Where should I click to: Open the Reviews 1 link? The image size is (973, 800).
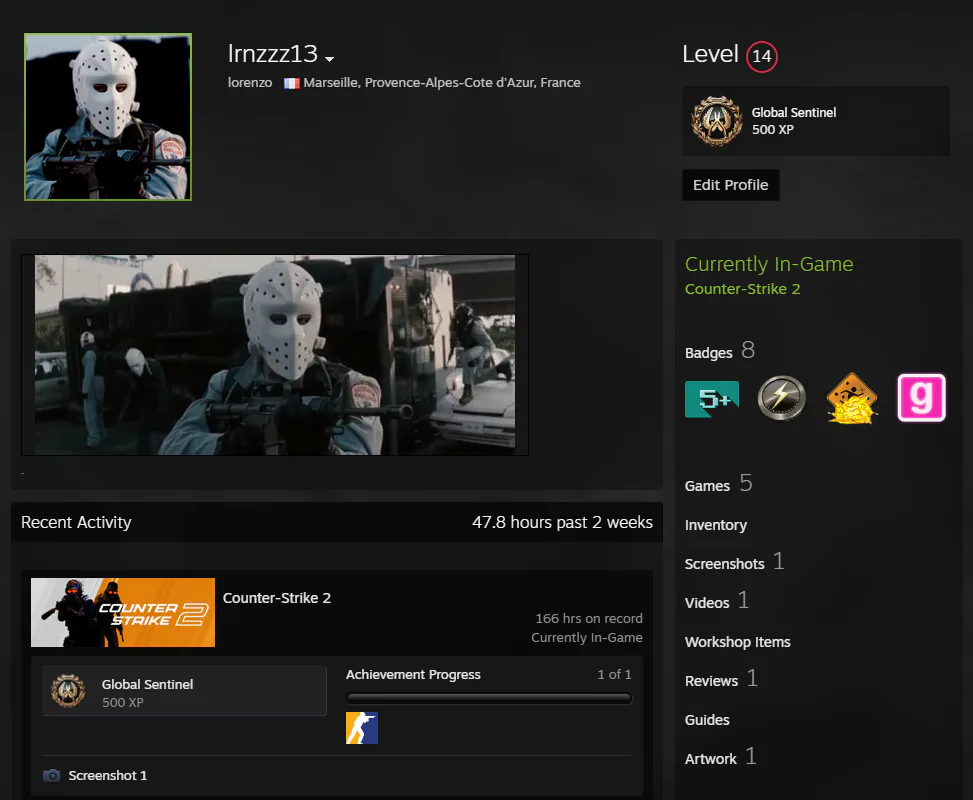click(721, 680)
